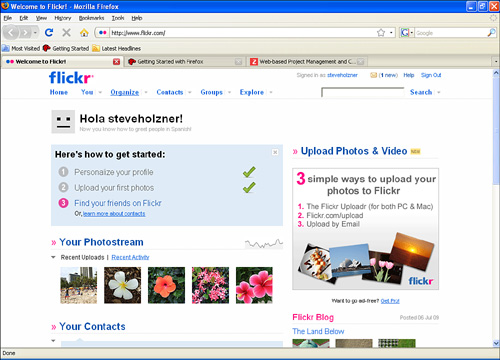Collapse the Recent Uploads triangle
500x360 pixels.
tap(53, 257)
